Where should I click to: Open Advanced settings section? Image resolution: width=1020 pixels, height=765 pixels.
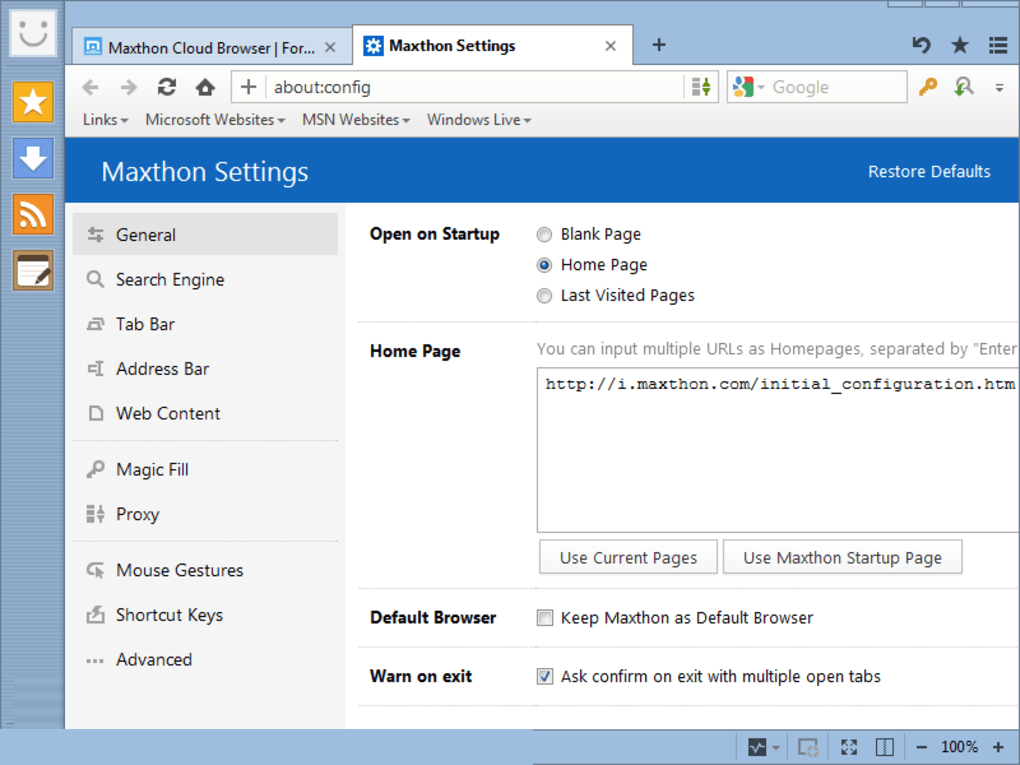[205, 660]
